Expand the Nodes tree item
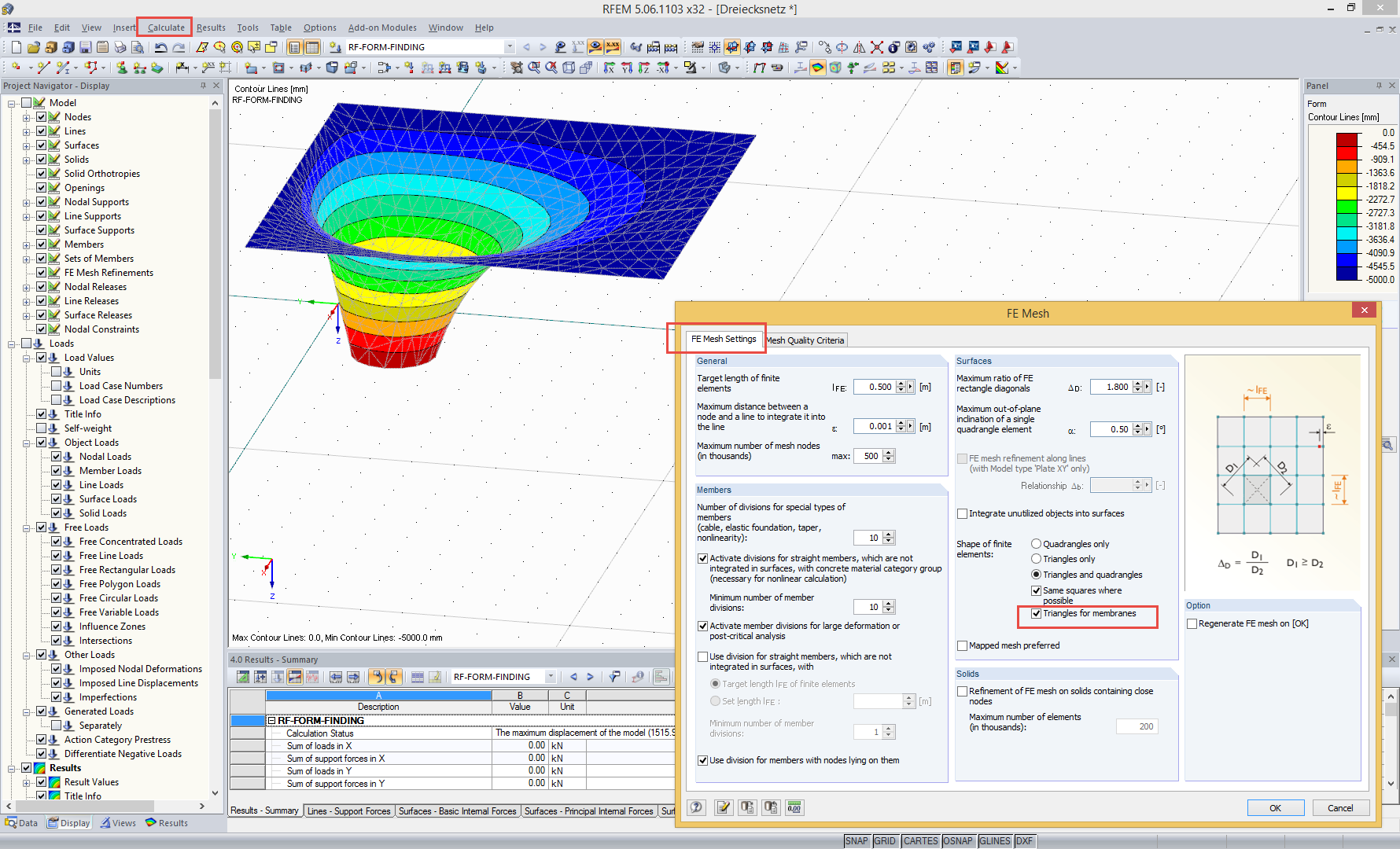The width and height of the screenshot is (1400, 849). click(26, 117)
